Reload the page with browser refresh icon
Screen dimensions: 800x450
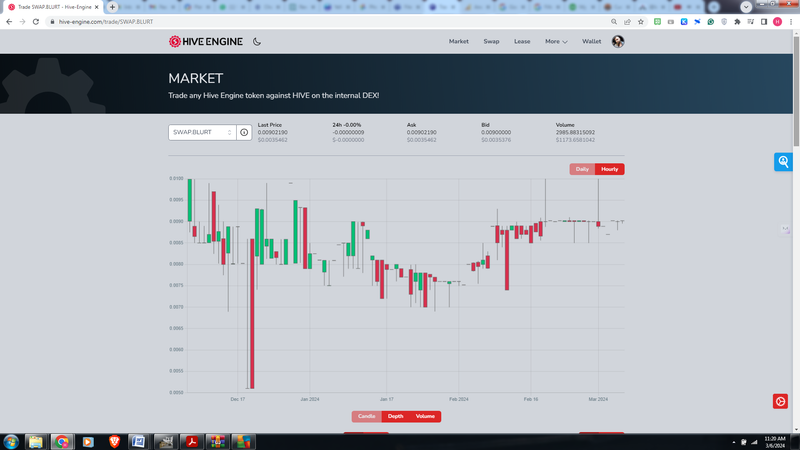click(36, 21)
